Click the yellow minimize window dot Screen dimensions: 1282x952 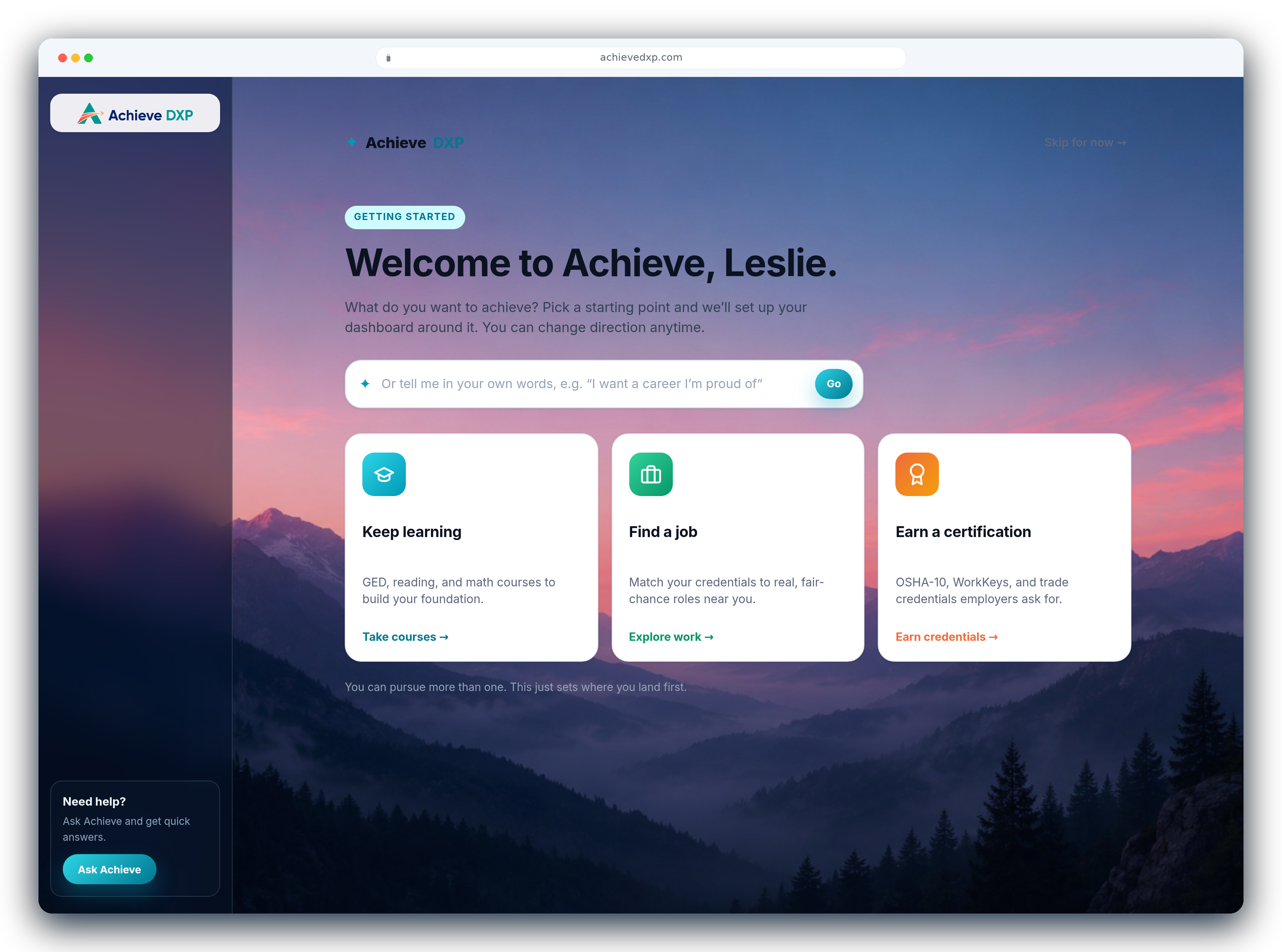[x=75, y=58]
